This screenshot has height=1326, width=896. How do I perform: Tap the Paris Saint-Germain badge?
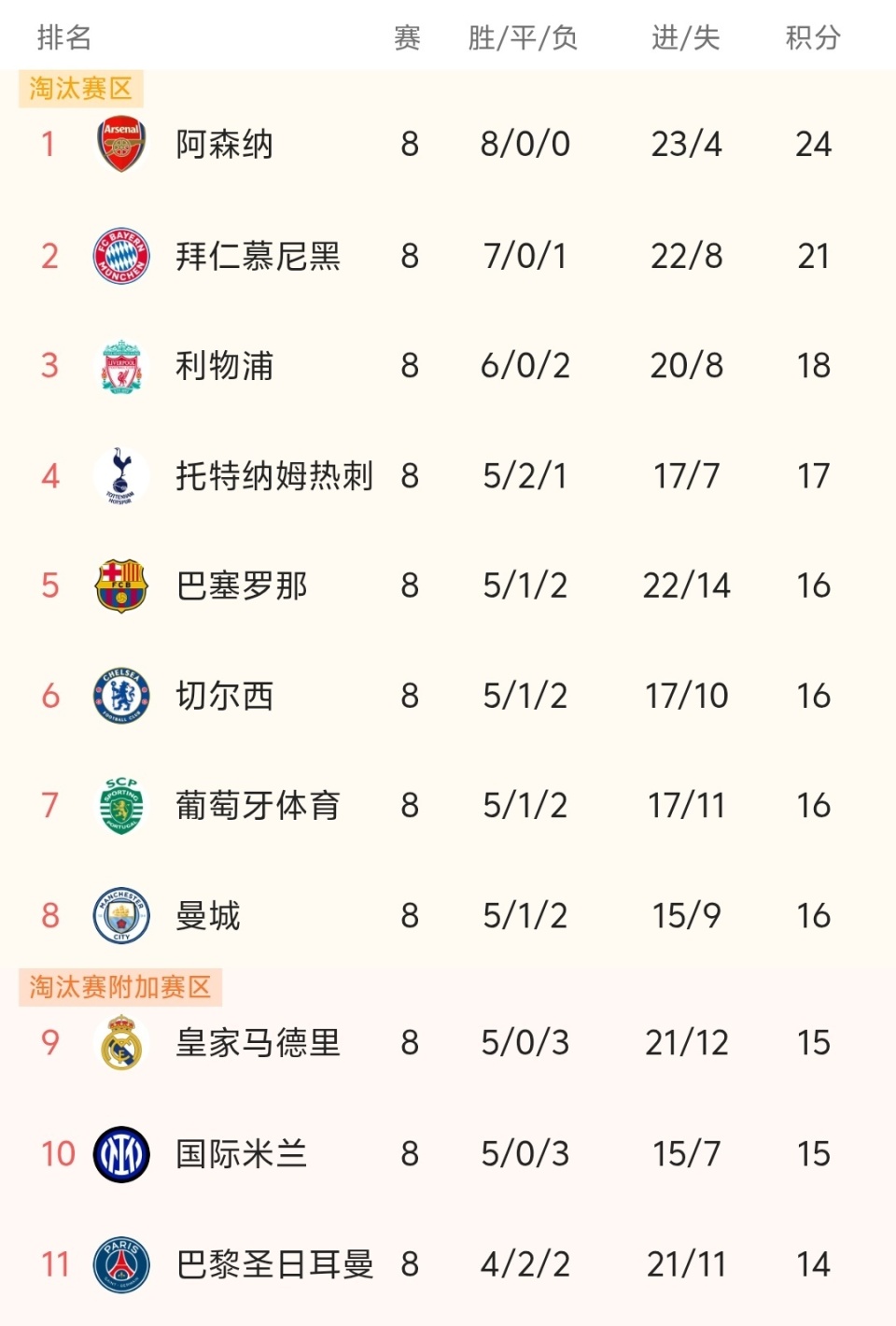[x=121, y=1264]
